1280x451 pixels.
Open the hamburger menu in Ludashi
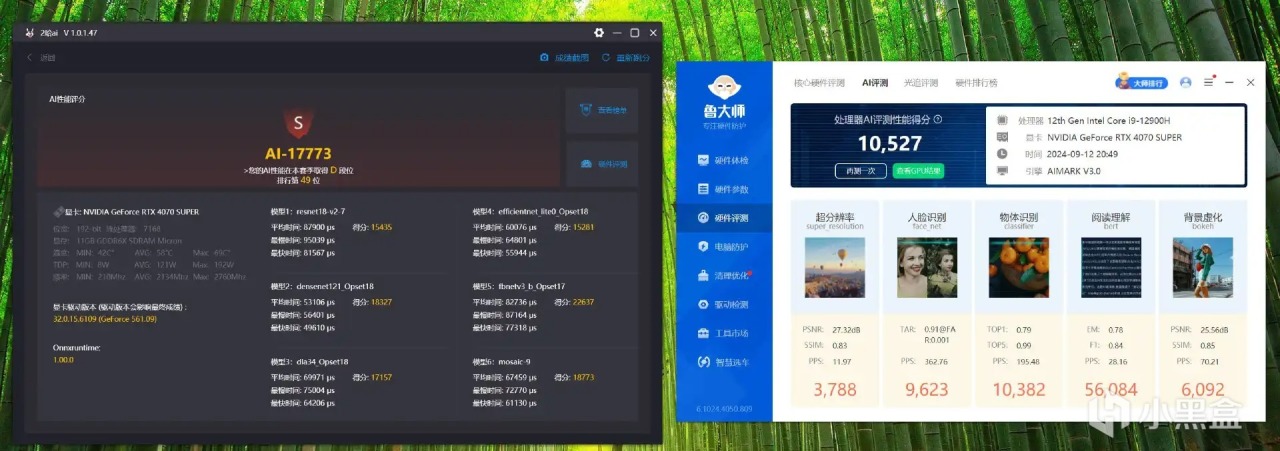[1208, 82]
